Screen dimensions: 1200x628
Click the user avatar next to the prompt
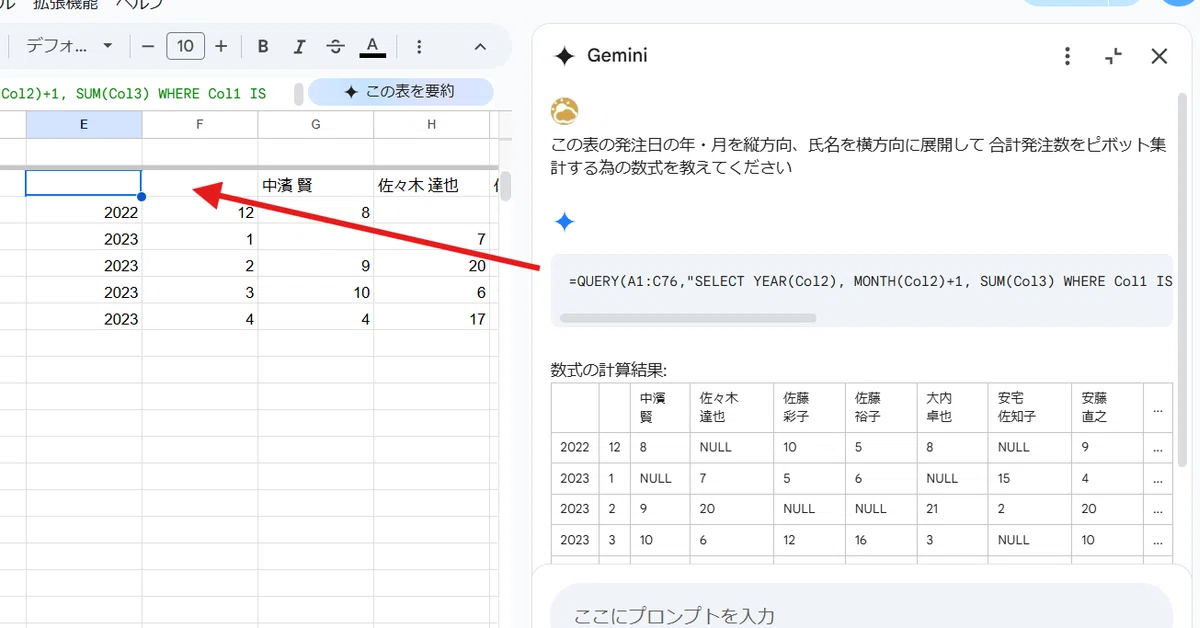pyautogui.click(x=565, y=111)
